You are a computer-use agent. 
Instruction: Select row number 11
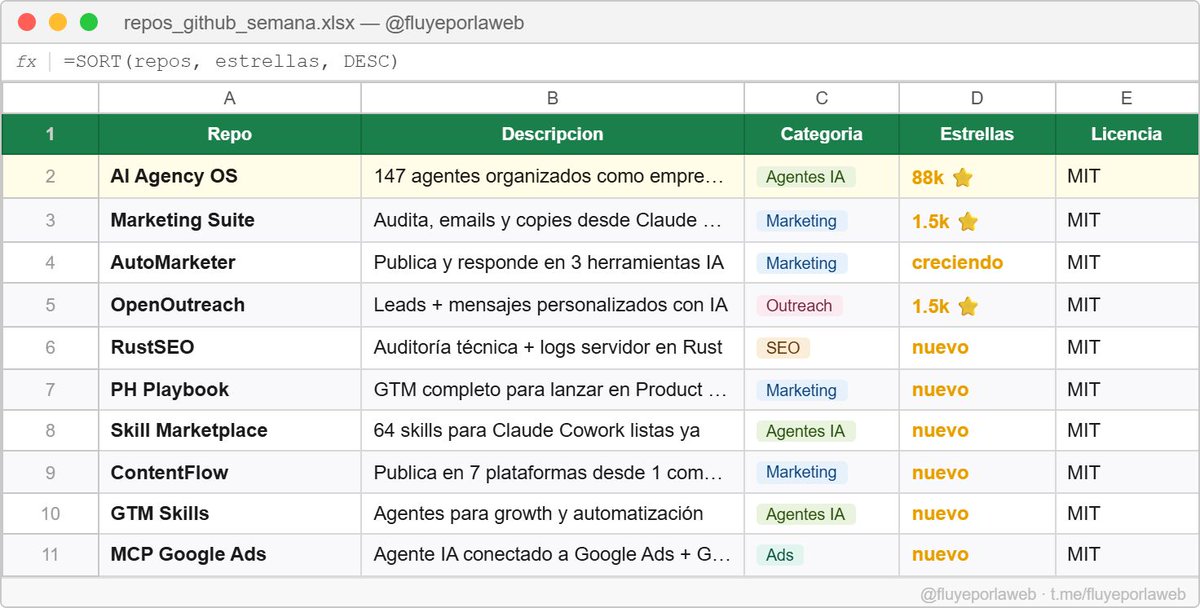coord(50,555)
